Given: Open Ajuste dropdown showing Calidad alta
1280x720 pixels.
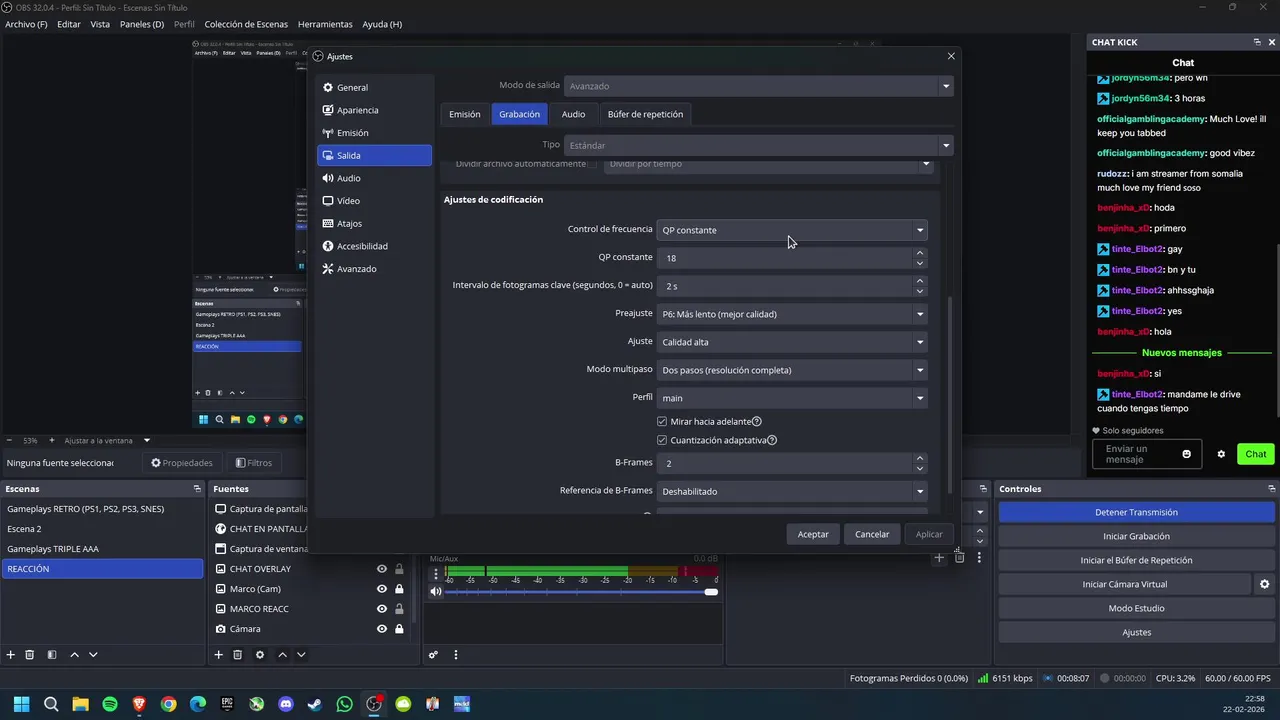Looking at the screenshot, I should pyautogui.click(x=792, y=342).
